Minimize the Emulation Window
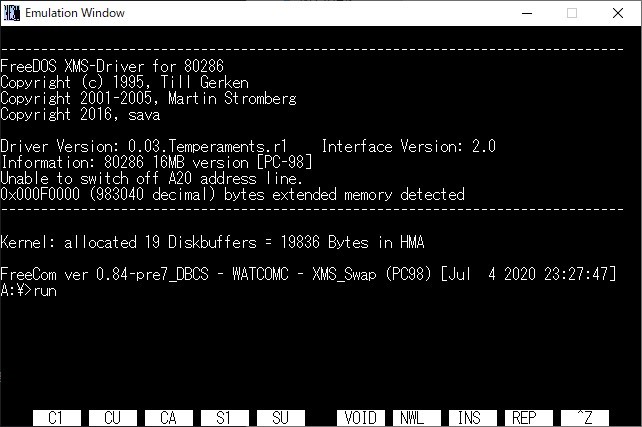642x427 pixels. pos(525,13)
